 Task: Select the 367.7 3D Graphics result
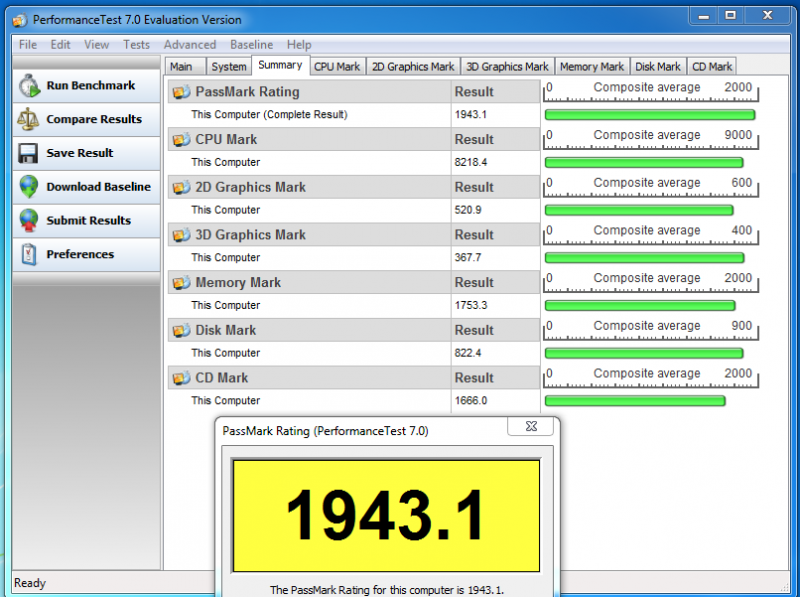pyautogui.click(x=468, y=258)
